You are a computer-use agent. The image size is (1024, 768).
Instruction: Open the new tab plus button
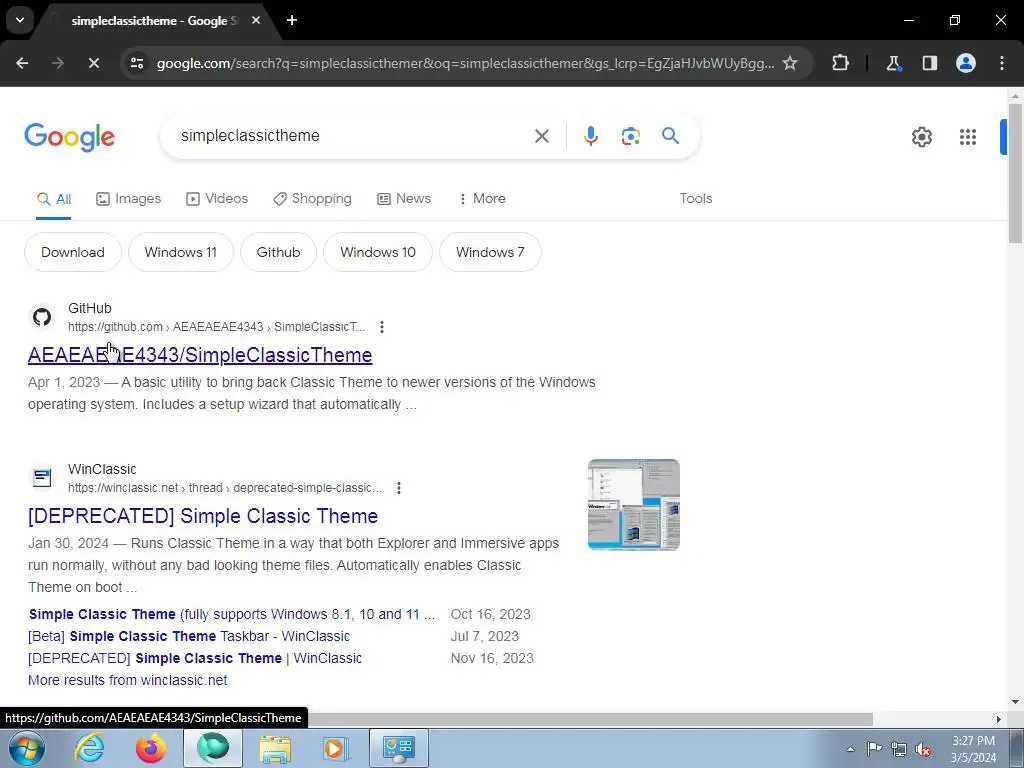292,21
